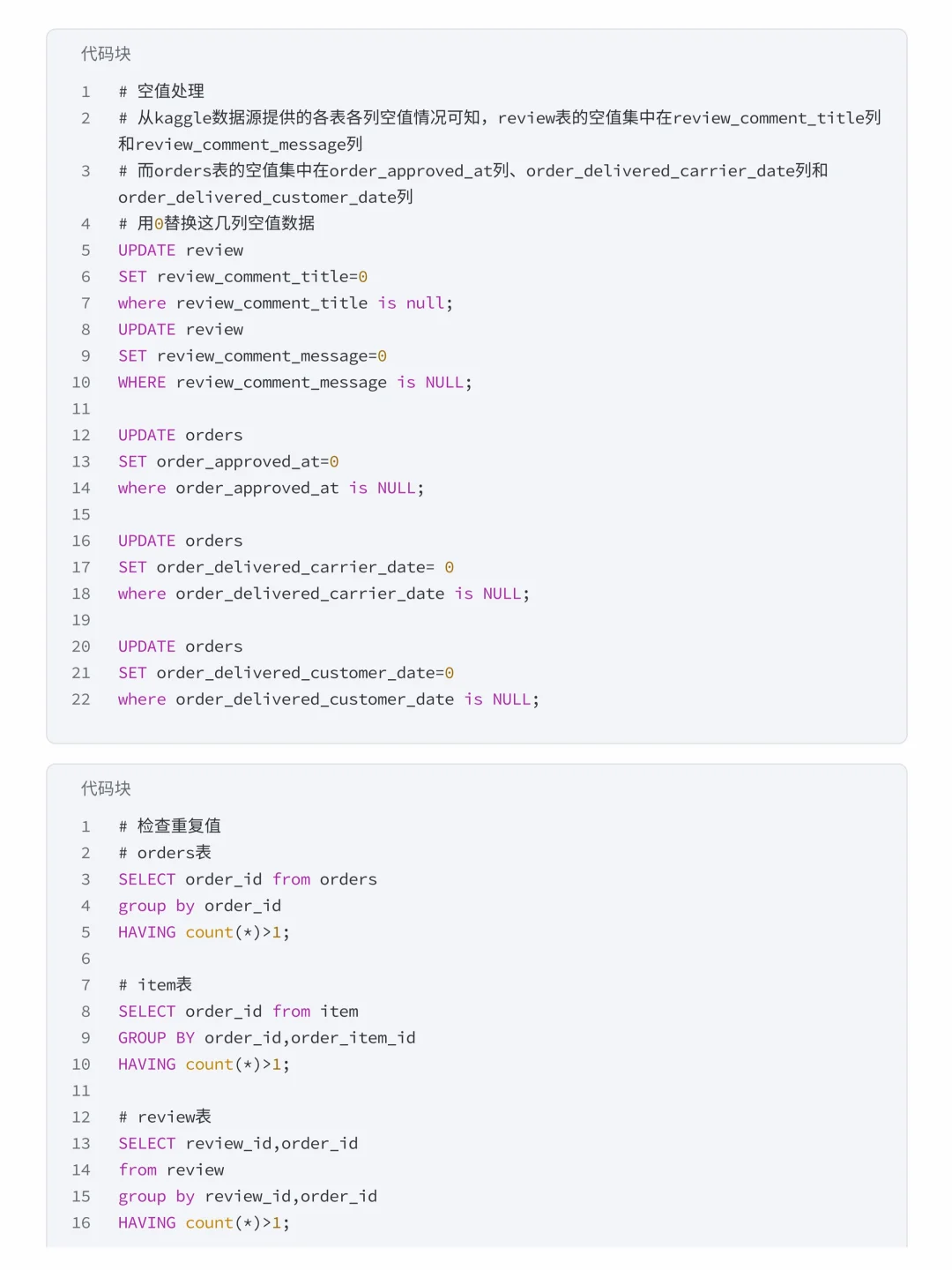
Task: Click the '# 空值处理' comment line
Action: 161,91
